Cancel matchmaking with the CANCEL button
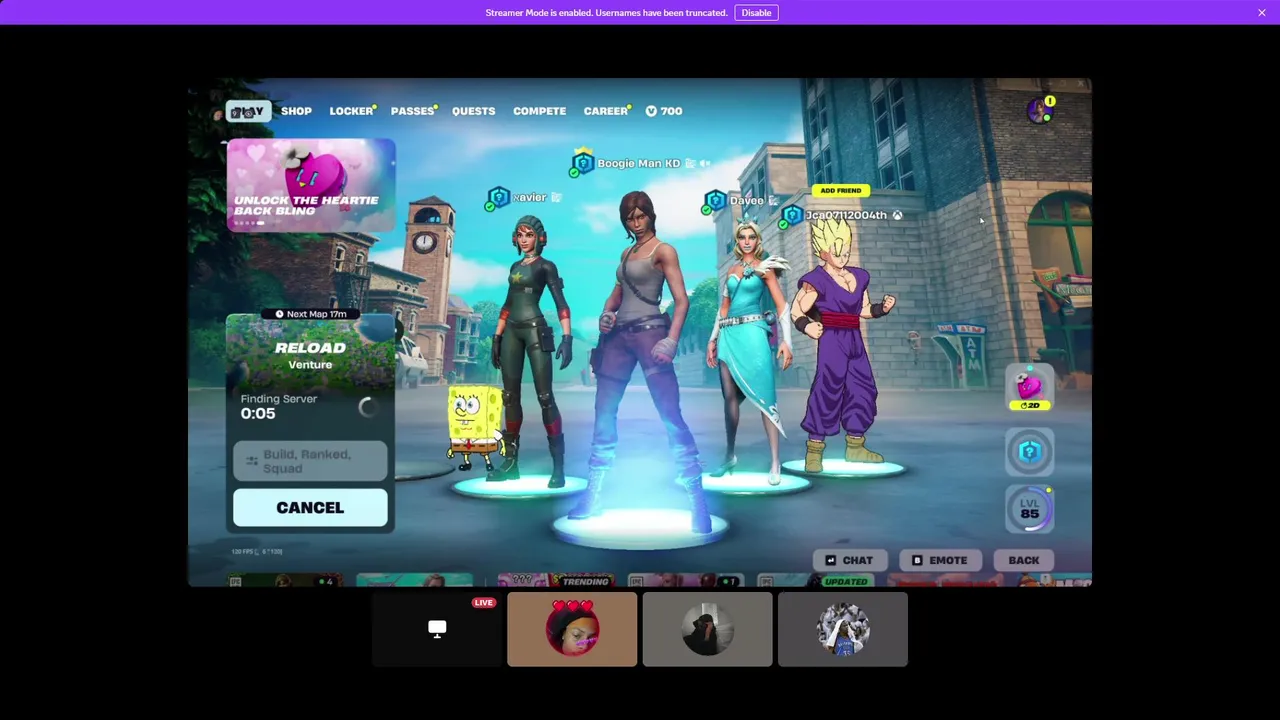The image size is (1280, 720). click(310, 508)
